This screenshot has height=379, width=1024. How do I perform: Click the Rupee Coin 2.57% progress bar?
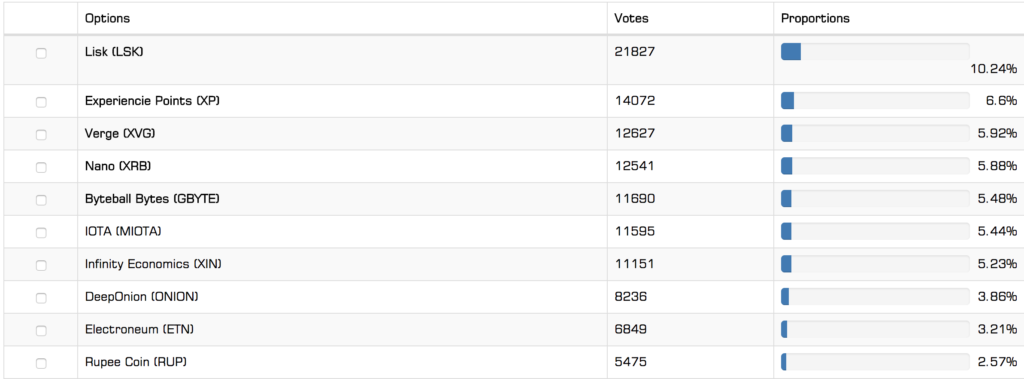tap(875, 362)
